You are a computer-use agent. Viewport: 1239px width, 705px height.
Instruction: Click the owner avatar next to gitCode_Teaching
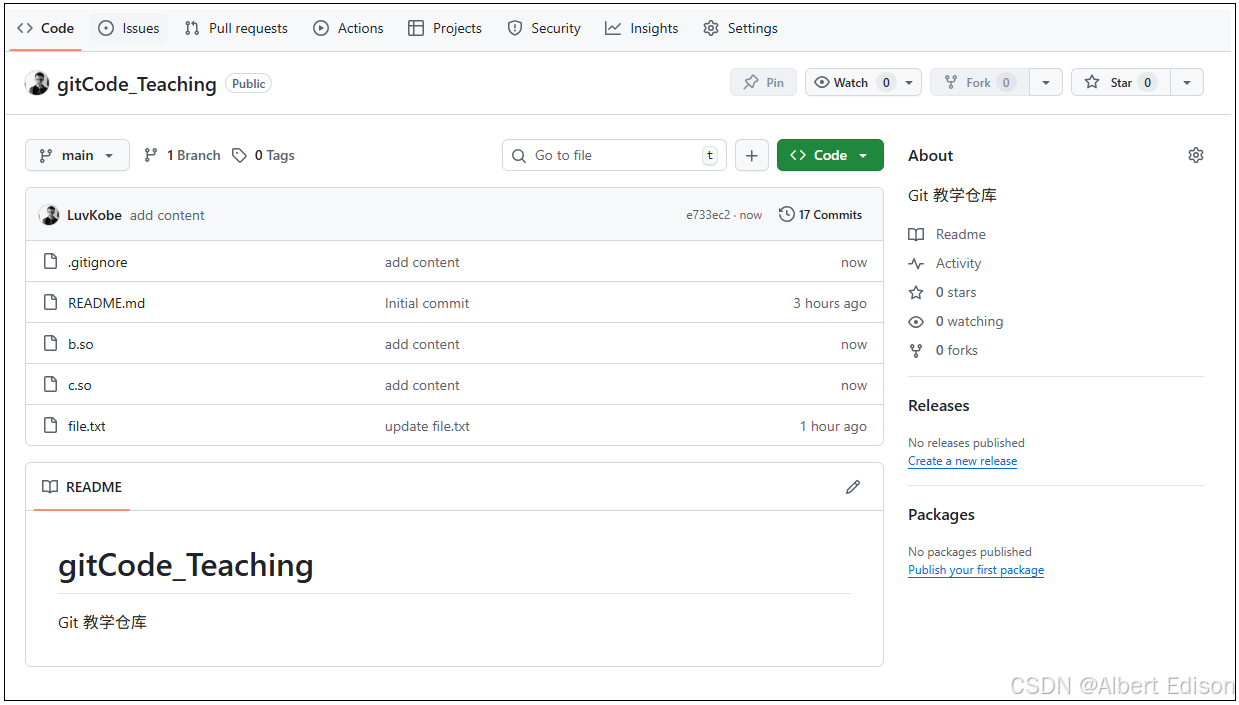[37, 83]
